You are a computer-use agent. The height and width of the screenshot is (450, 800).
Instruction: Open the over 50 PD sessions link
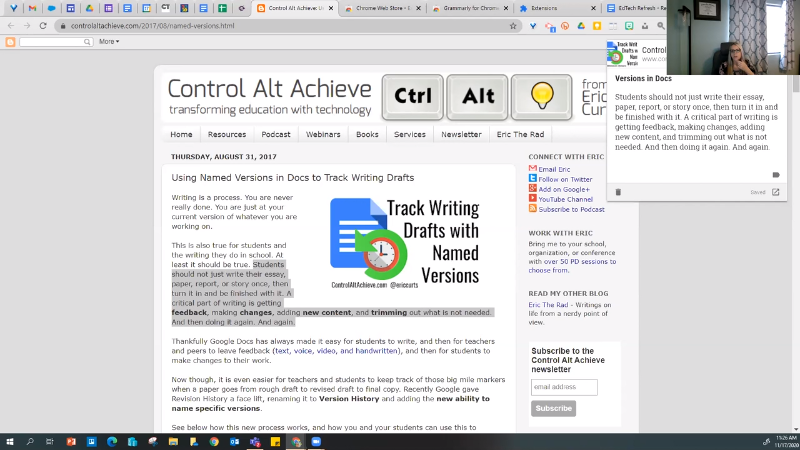tap(580, 261)
